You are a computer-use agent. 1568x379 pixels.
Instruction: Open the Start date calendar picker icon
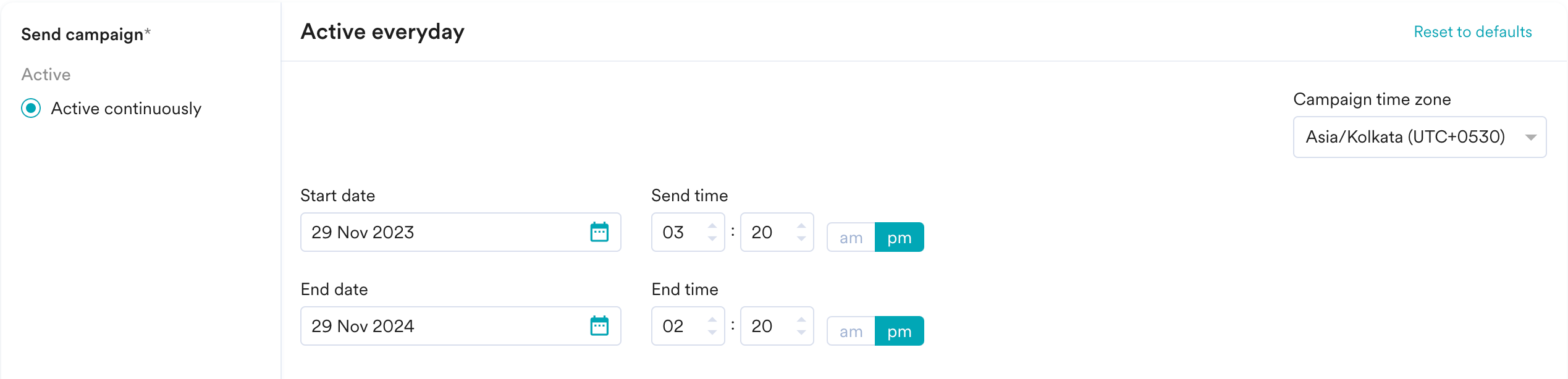(x=599, y=232)
